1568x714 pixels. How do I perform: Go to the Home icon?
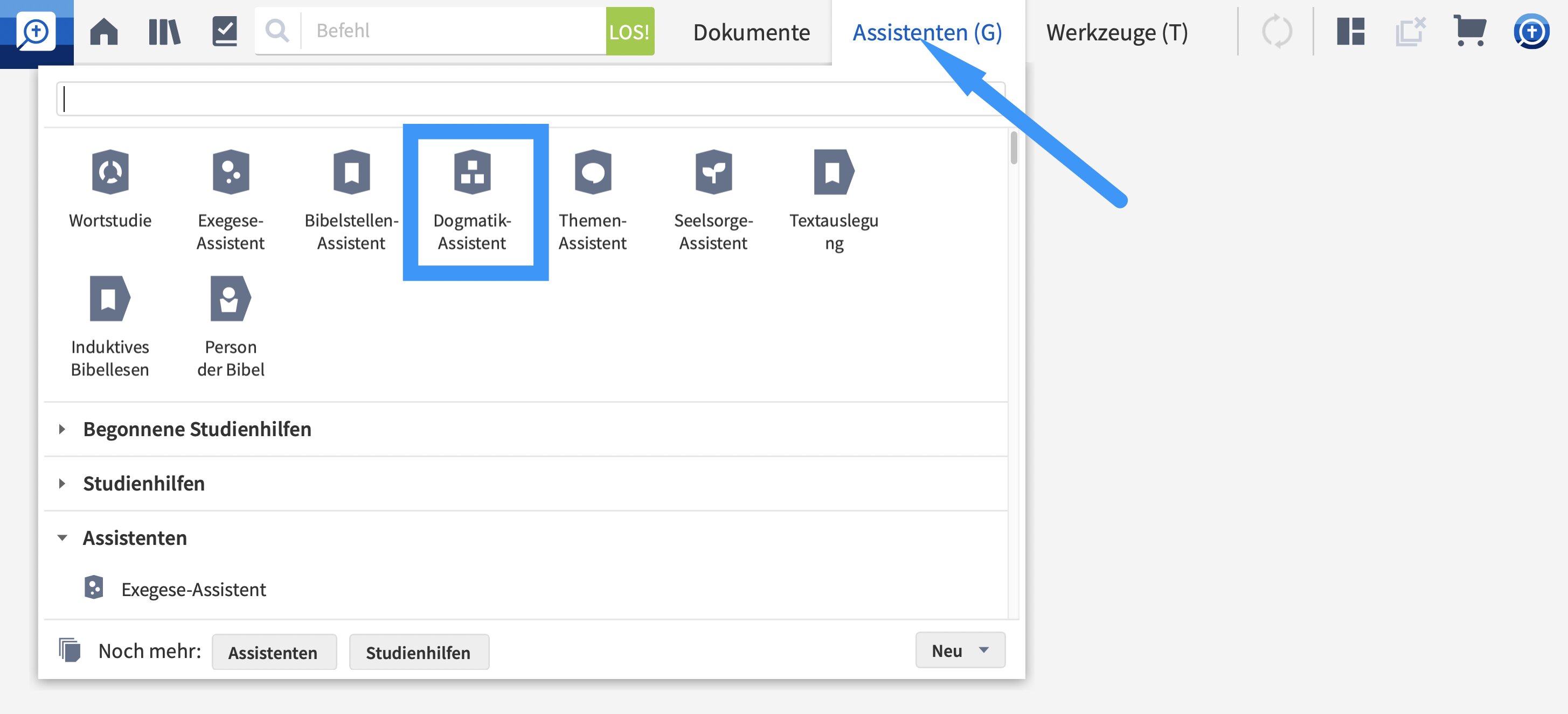104,32
